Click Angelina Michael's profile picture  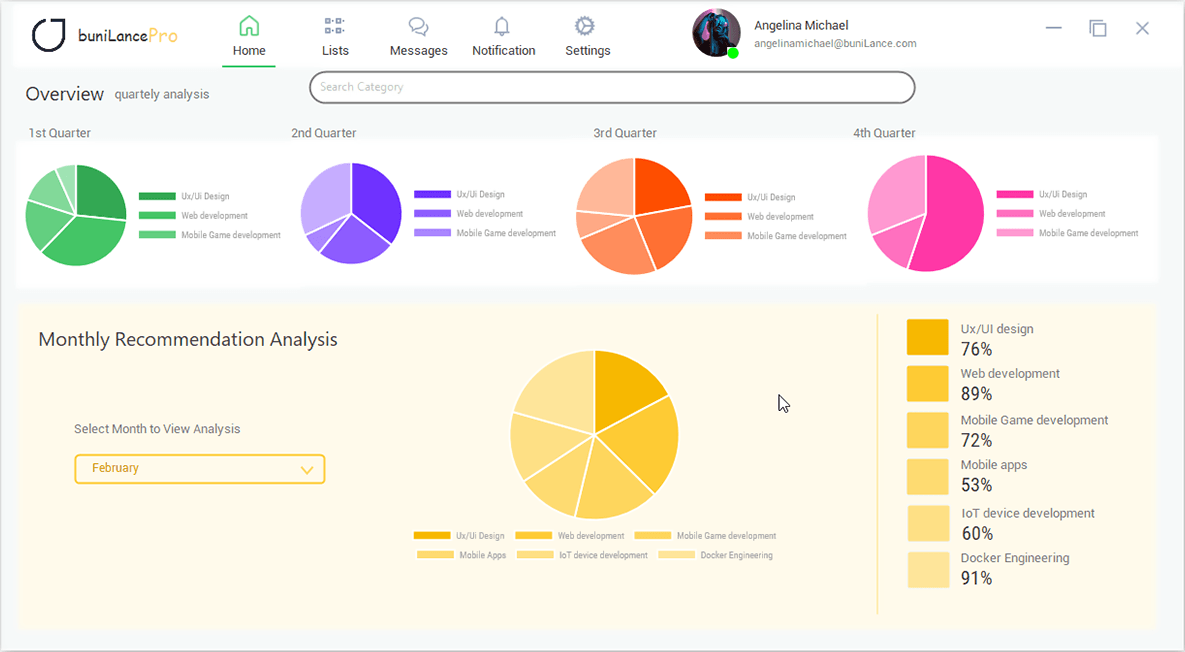point(715,32)
